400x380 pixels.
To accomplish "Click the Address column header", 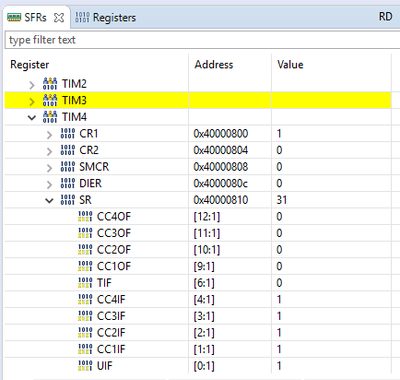I will point(214,64).
